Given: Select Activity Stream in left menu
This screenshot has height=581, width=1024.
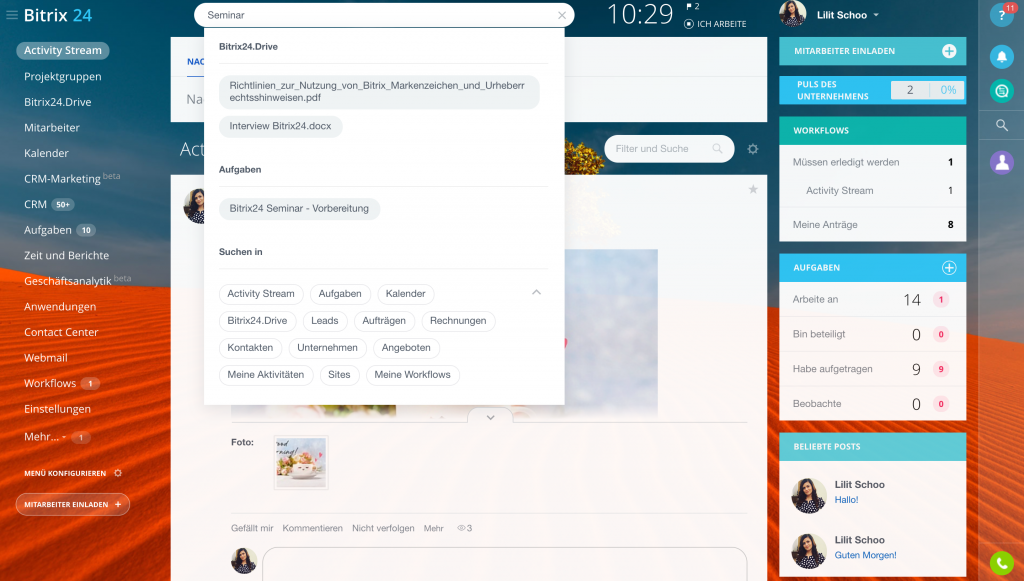Looking at the screenshot, I should tap(63, 50).
